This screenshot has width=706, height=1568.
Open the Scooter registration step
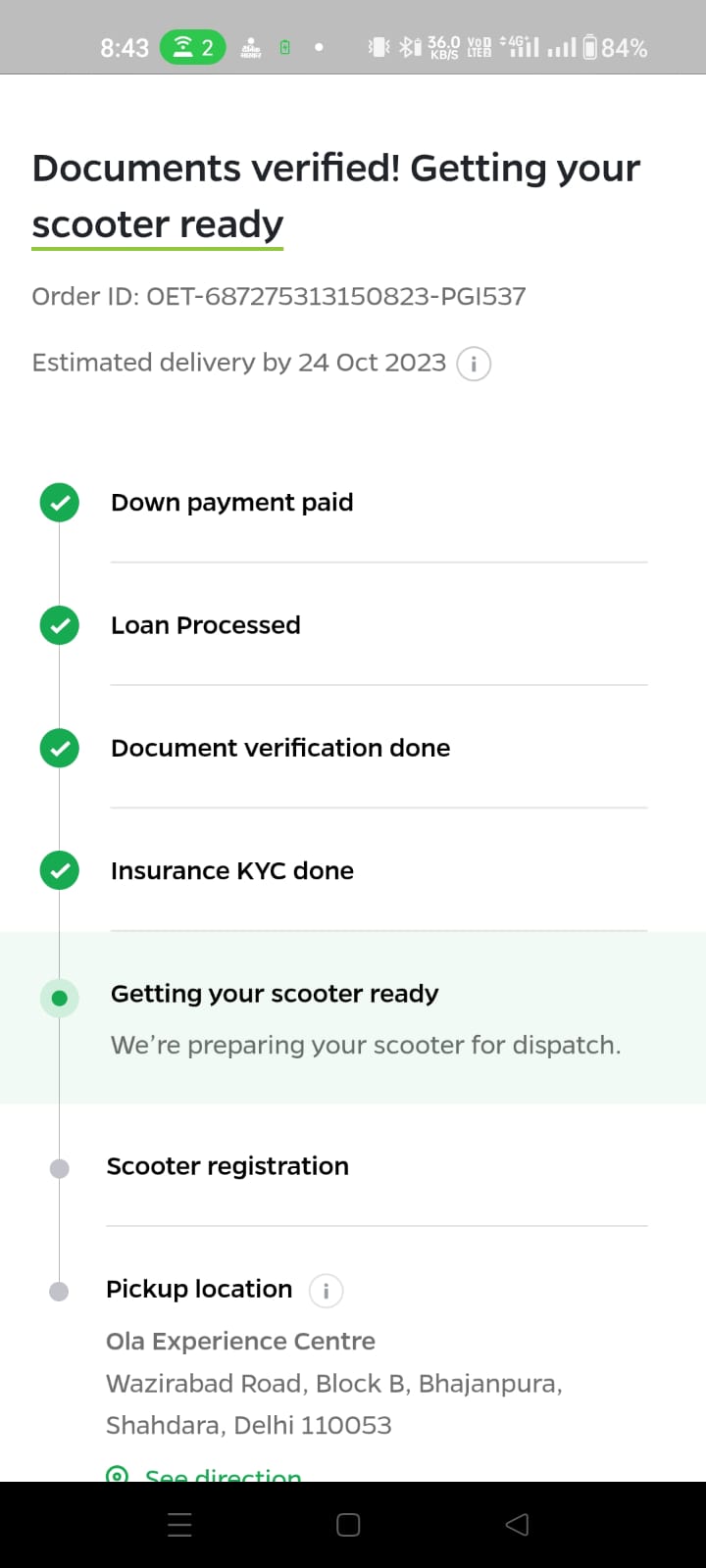227,1166
